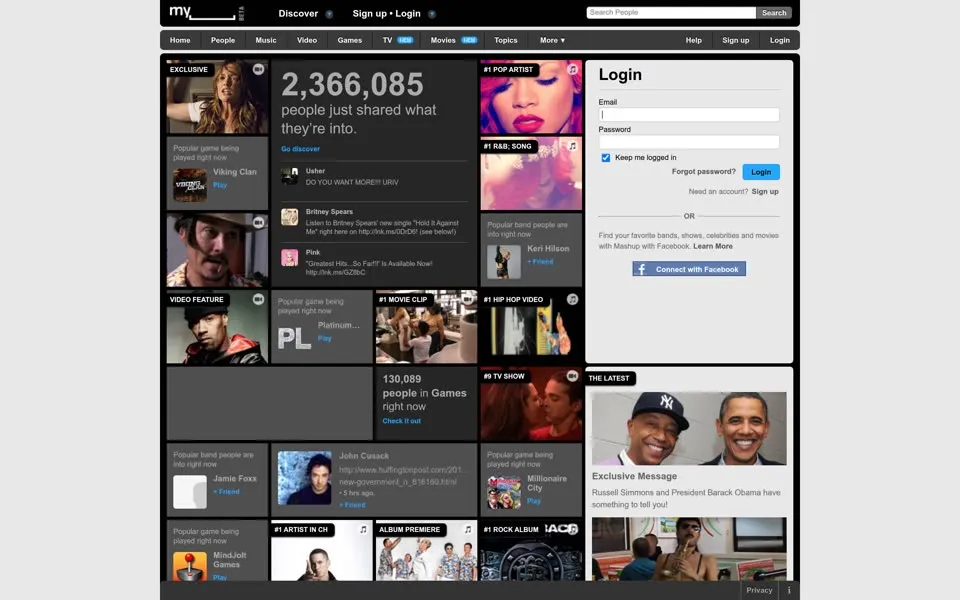Viewport: 960px width, 600px height.
Task: Click + Friend under Jamie Foxx
Action: 226,492
